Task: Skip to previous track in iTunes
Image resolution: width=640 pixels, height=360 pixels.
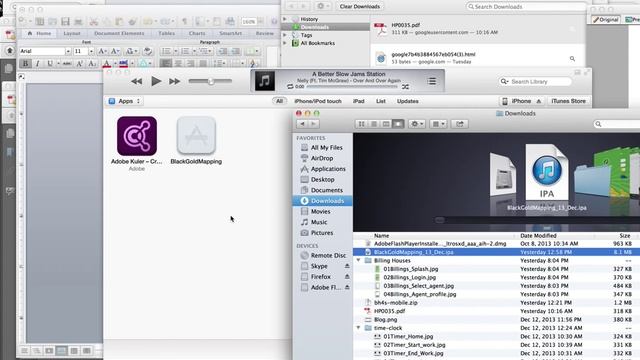Action: coord(137,82)
